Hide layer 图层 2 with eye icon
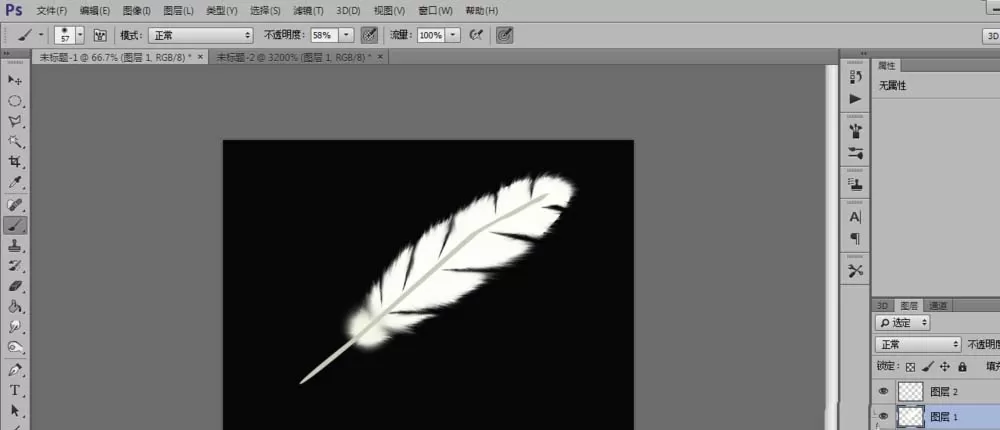Screen dimensions: 1000x430 [883, 391]
